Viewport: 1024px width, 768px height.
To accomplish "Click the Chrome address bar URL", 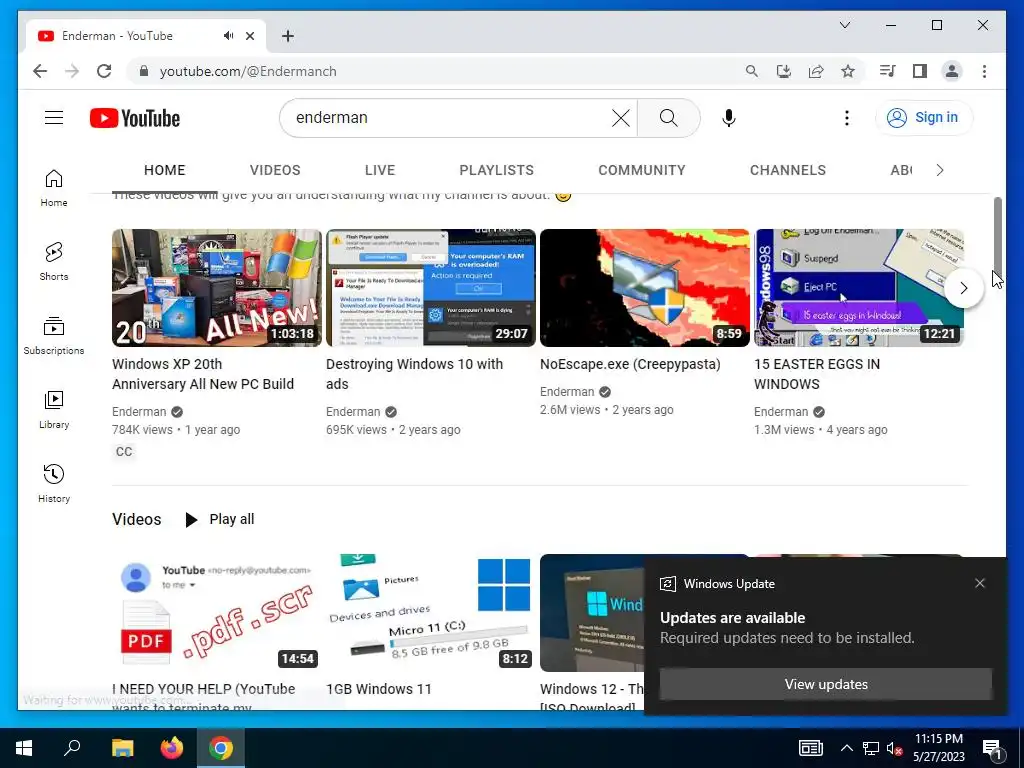I will pos(248,71).
